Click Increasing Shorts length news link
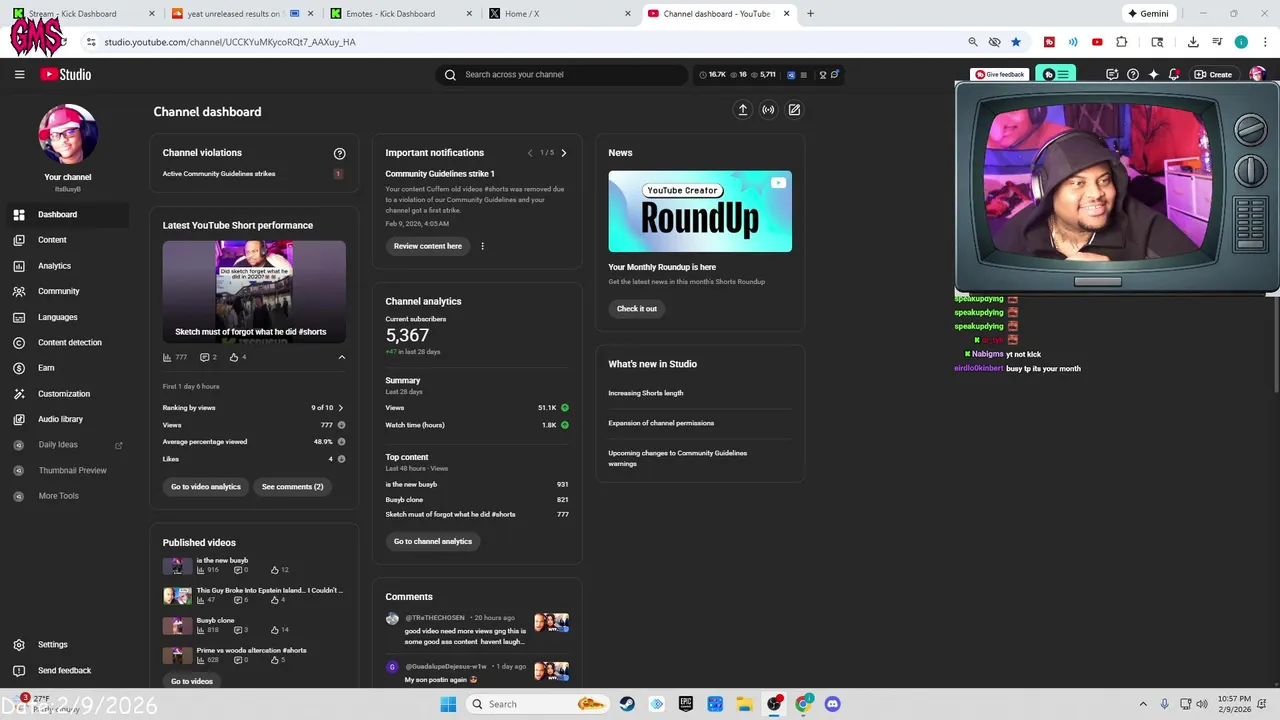 [646, 393]
